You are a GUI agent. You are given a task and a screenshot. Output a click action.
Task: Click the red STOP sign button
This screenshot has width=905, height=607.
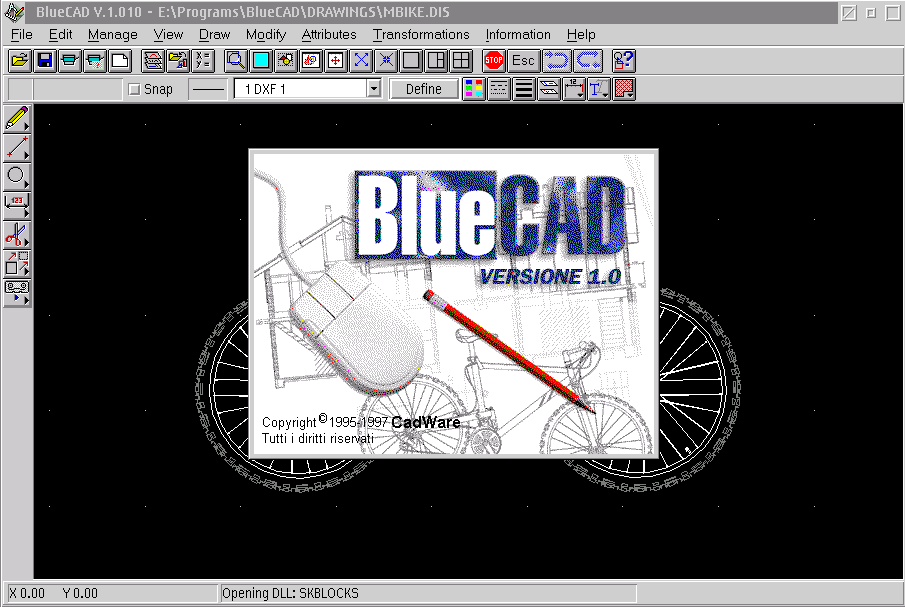494,61
